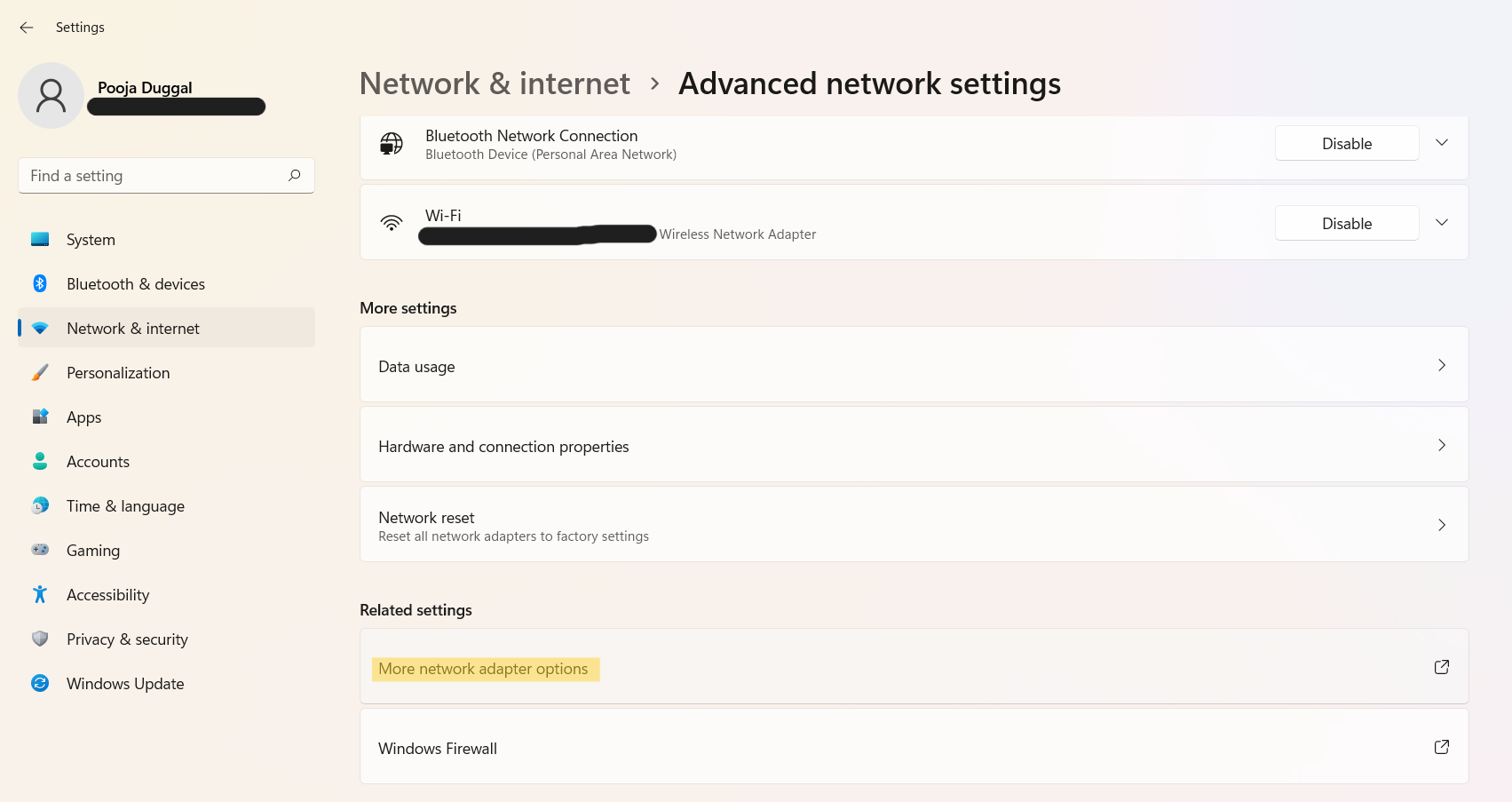Open the Data usage page

click(x=914, y=365)
